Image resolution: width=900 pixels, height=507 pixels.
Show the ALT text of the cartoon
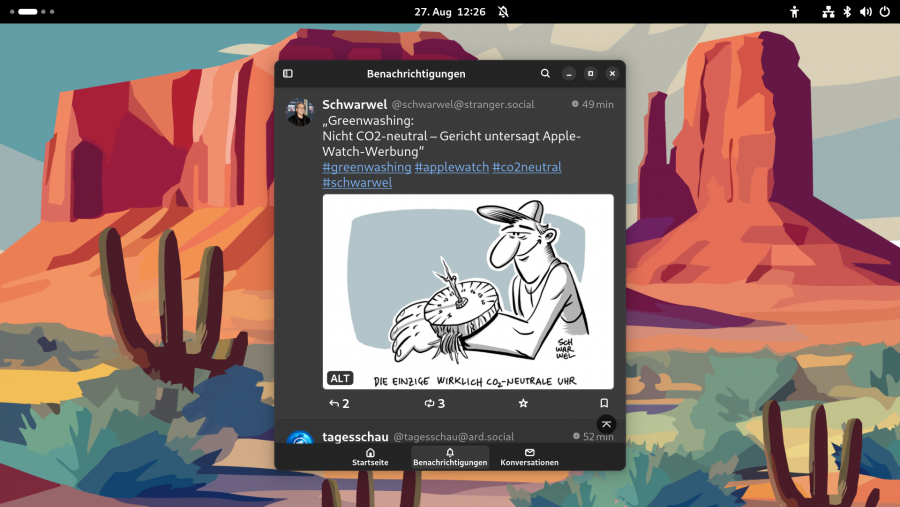340,378
